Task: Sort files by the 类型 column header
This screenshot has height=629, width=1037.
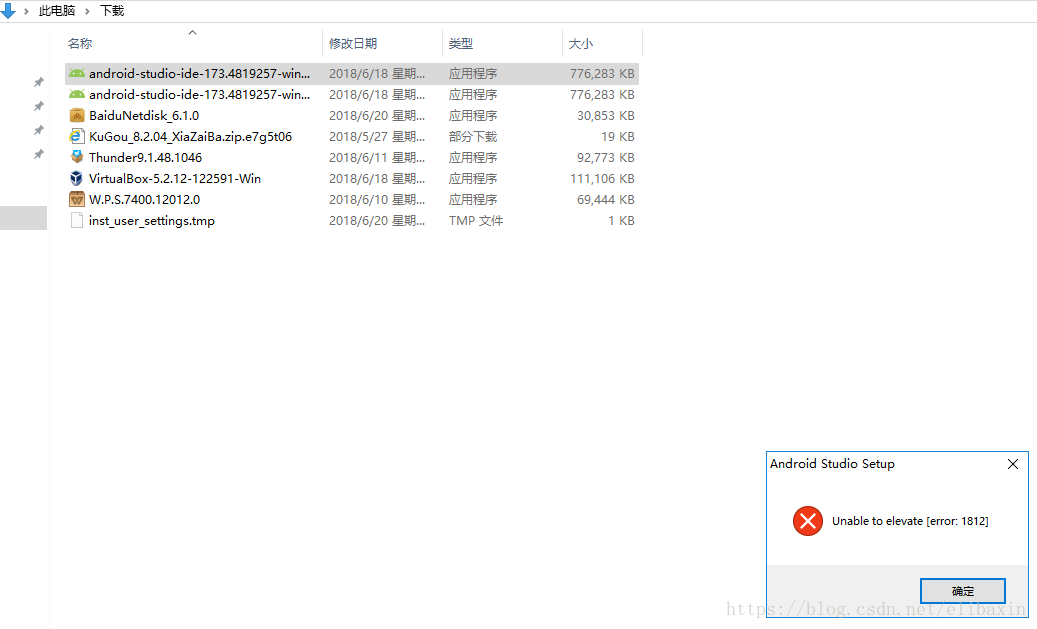Action: pyautogui.click(x=461, y=44)
